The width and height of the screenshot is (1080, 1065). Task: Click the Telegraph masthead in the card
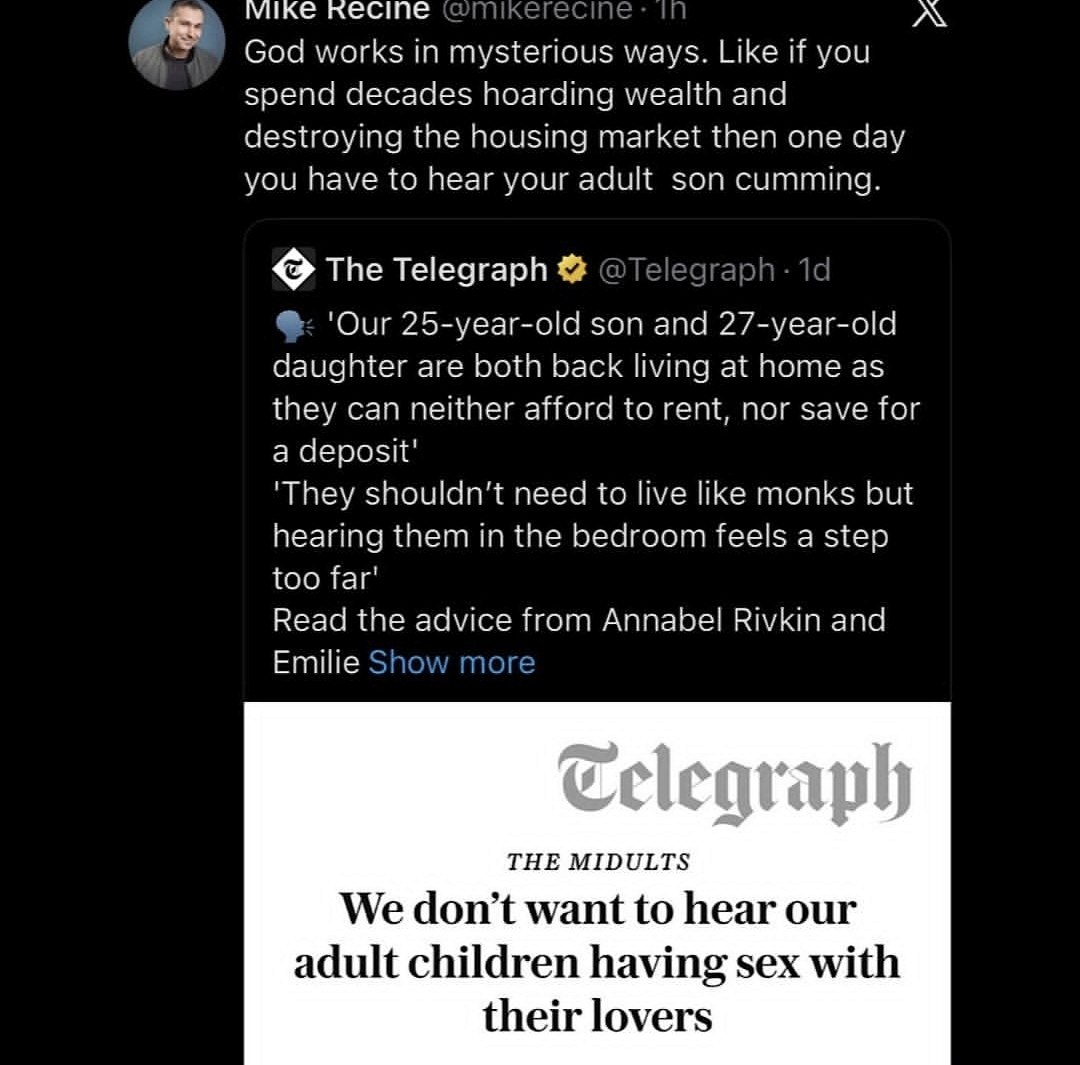(x=735, y=784)
